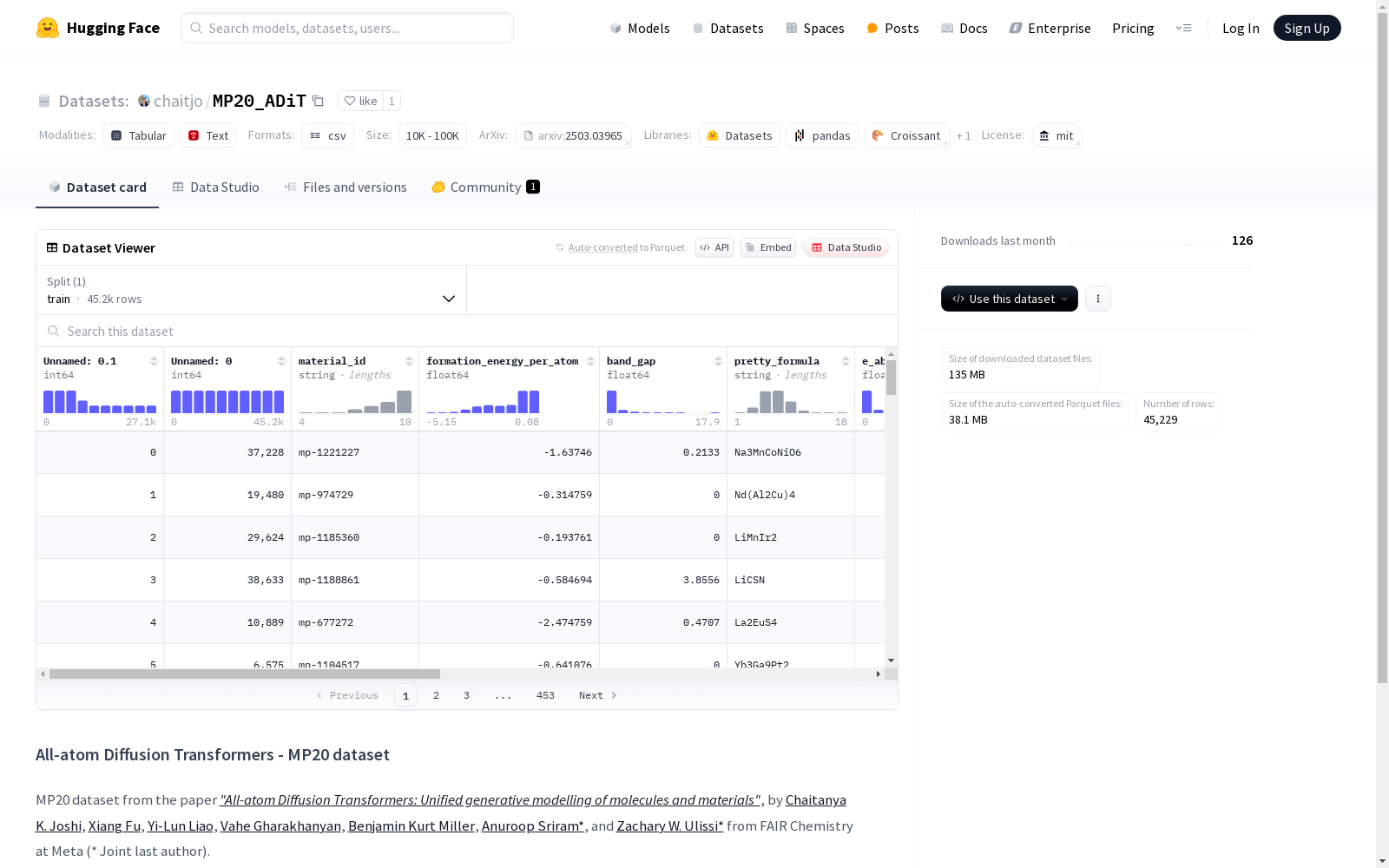Click the table's vertical scroll down arrow
Image resolution: width=1389 pixels, height=868 pixels.
point(891,661)
